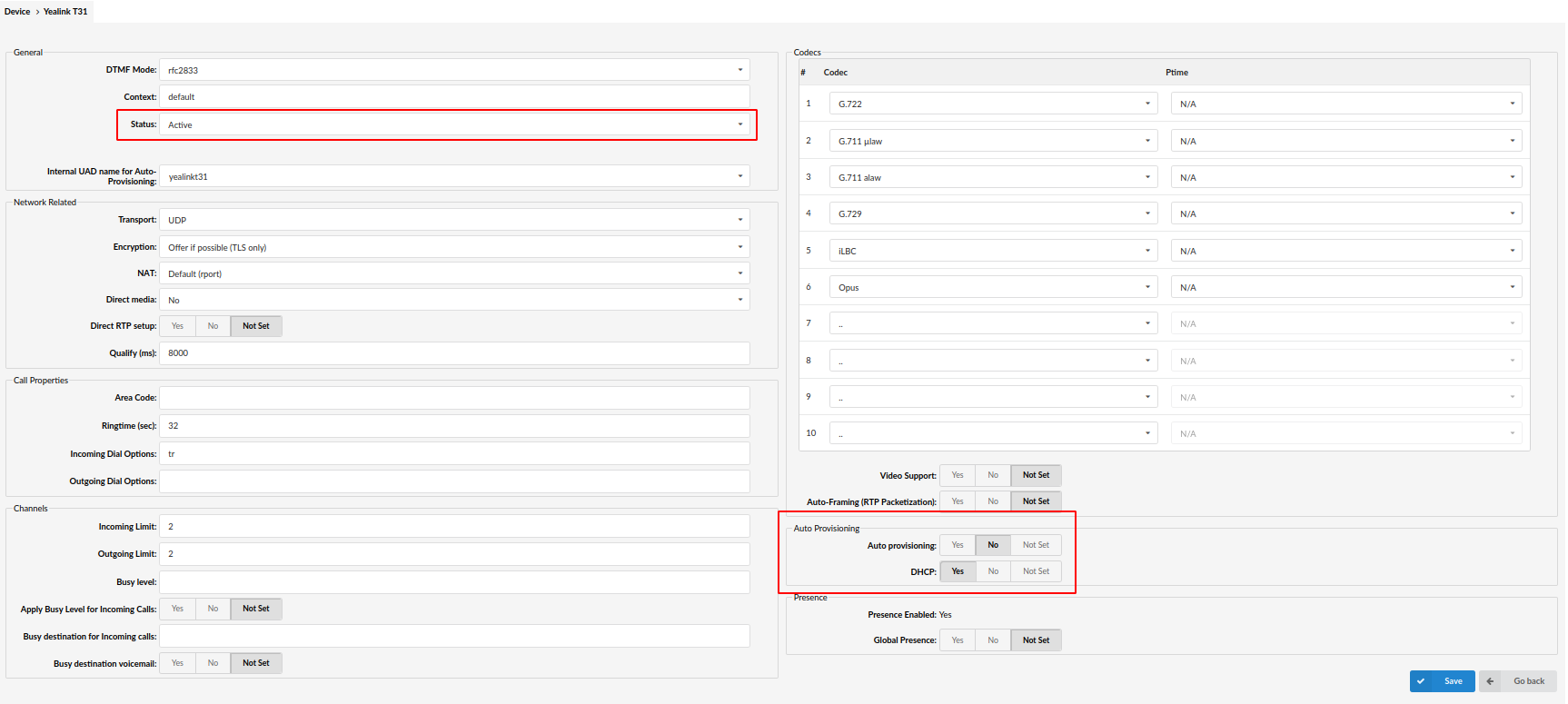Set Video Support to No
The width and height of the screenshot is (1568, 704).
click(x=993, y=475)
